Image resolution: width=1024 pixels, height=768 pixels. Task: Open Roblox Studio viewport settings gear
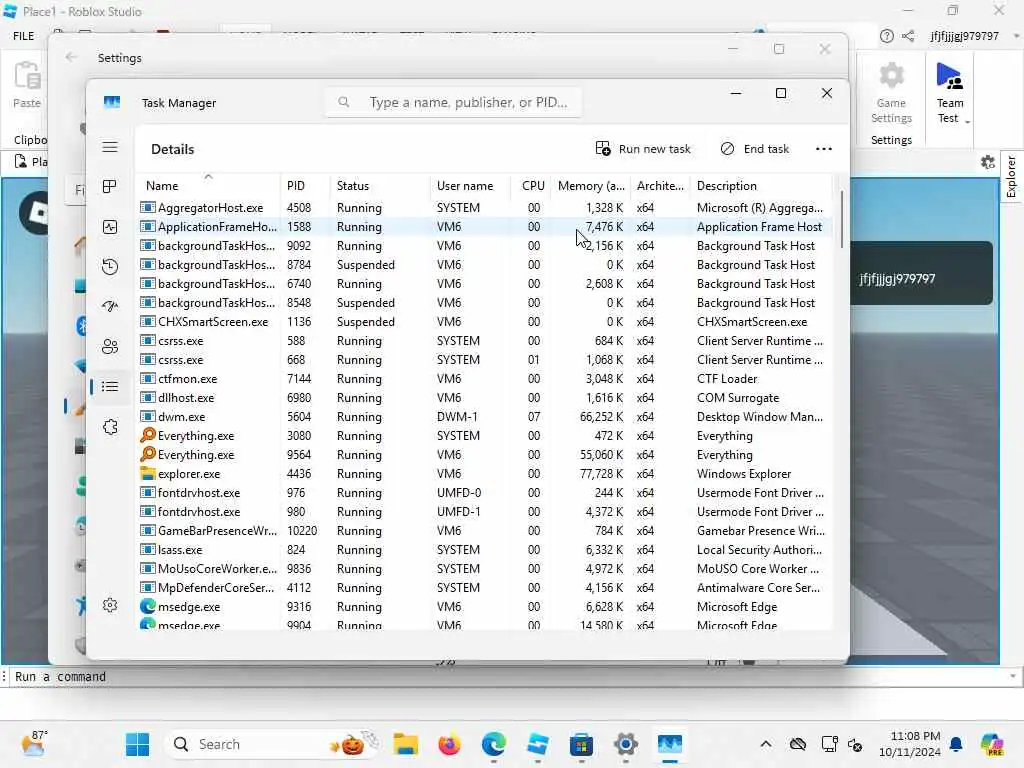[987, 162]
